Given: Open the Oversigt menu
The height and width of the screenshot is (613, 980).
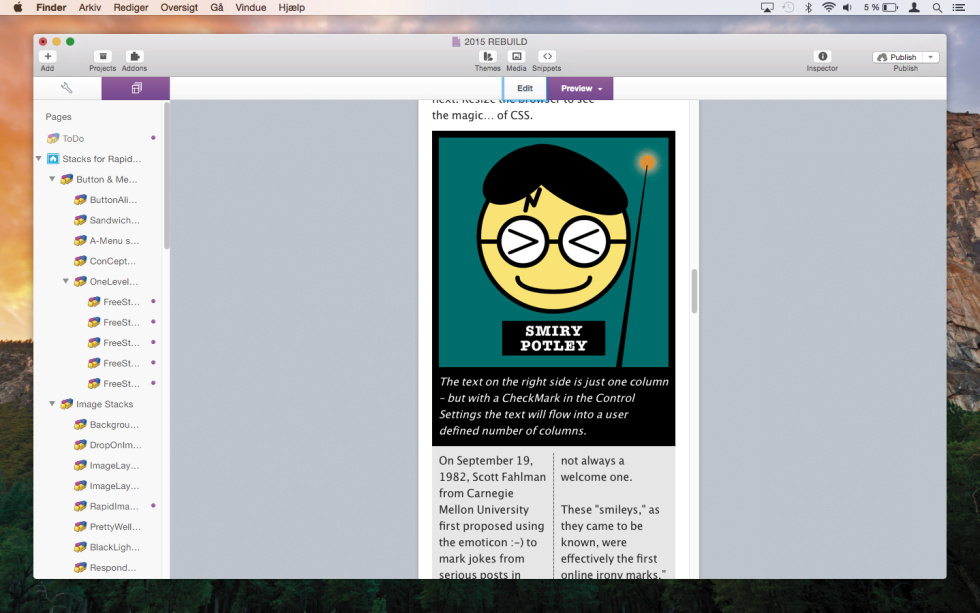Looking at the screenshot, I should (x=179, y=7).
